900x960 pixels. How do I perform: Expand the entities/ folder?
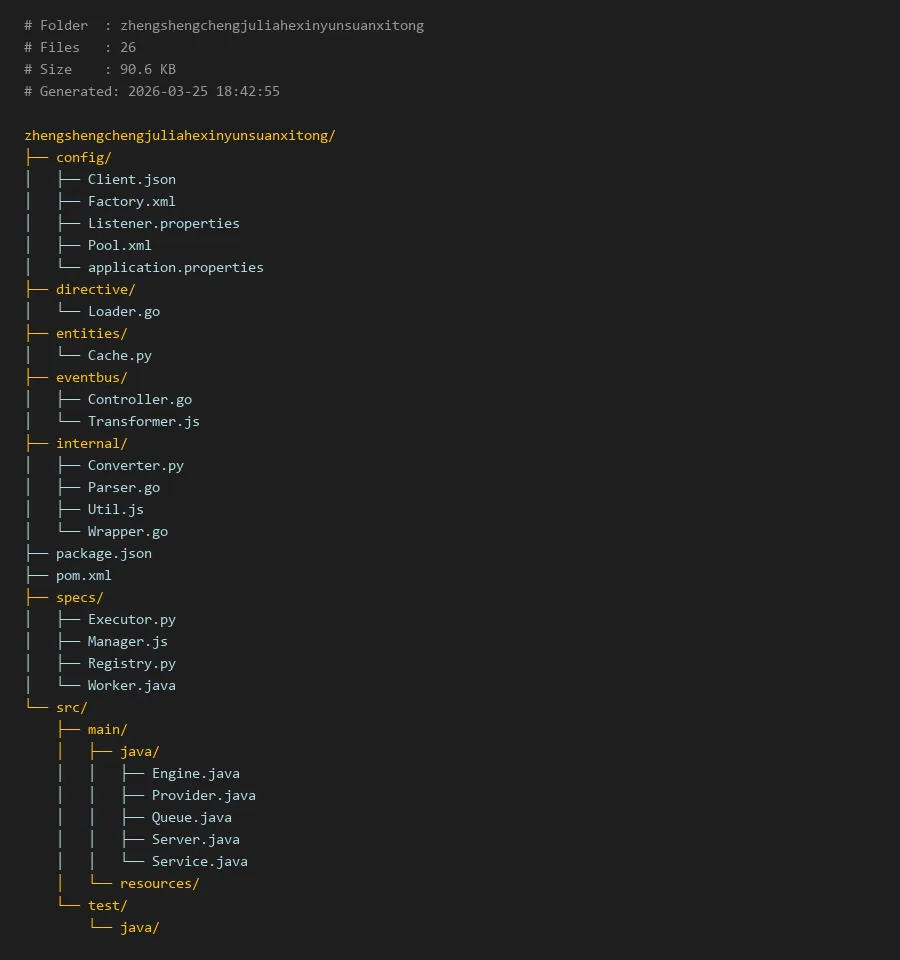coord(91,333)
